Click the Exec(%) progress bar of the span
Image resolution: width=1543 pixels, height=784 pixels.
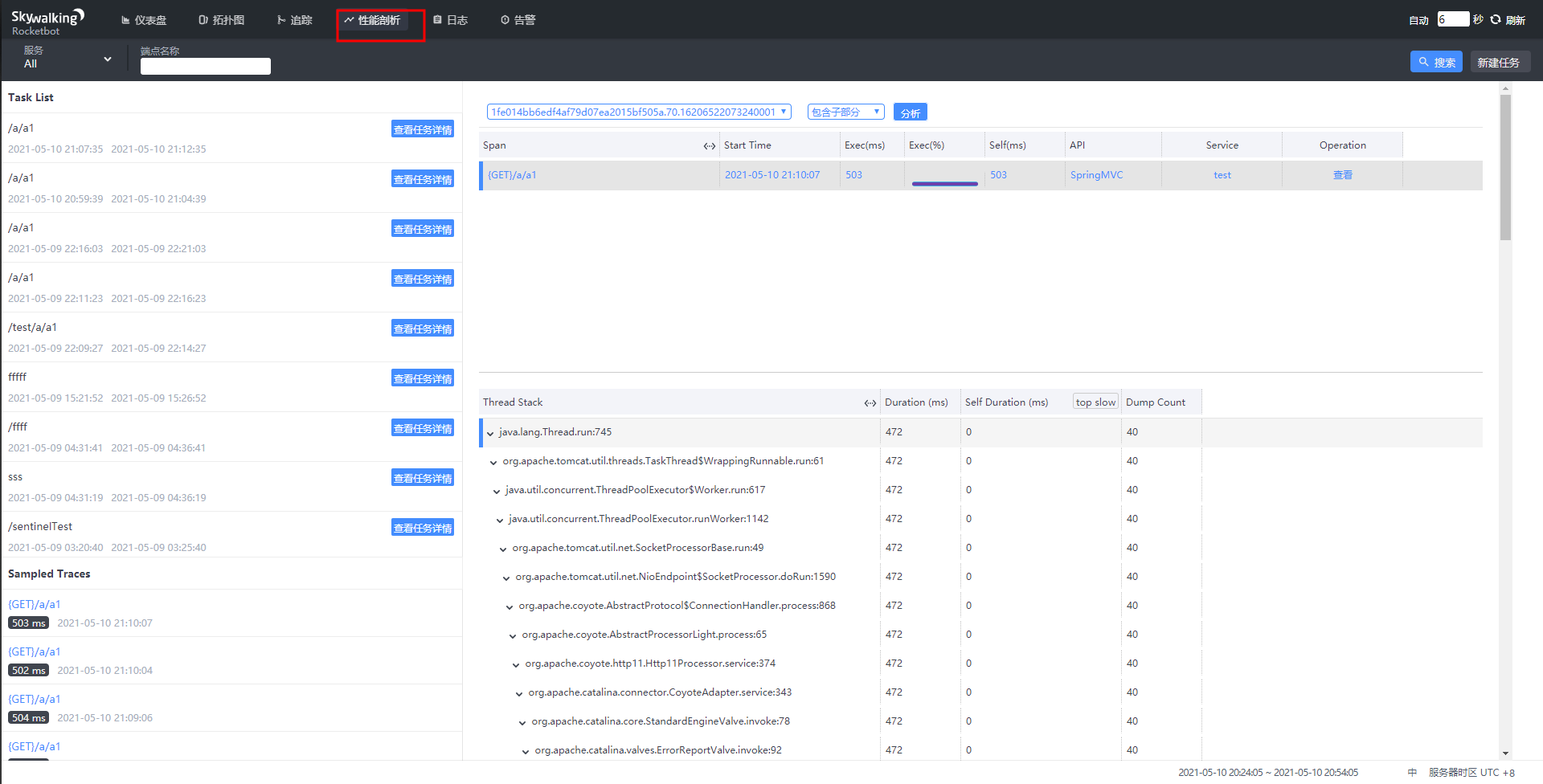point(945,183)
